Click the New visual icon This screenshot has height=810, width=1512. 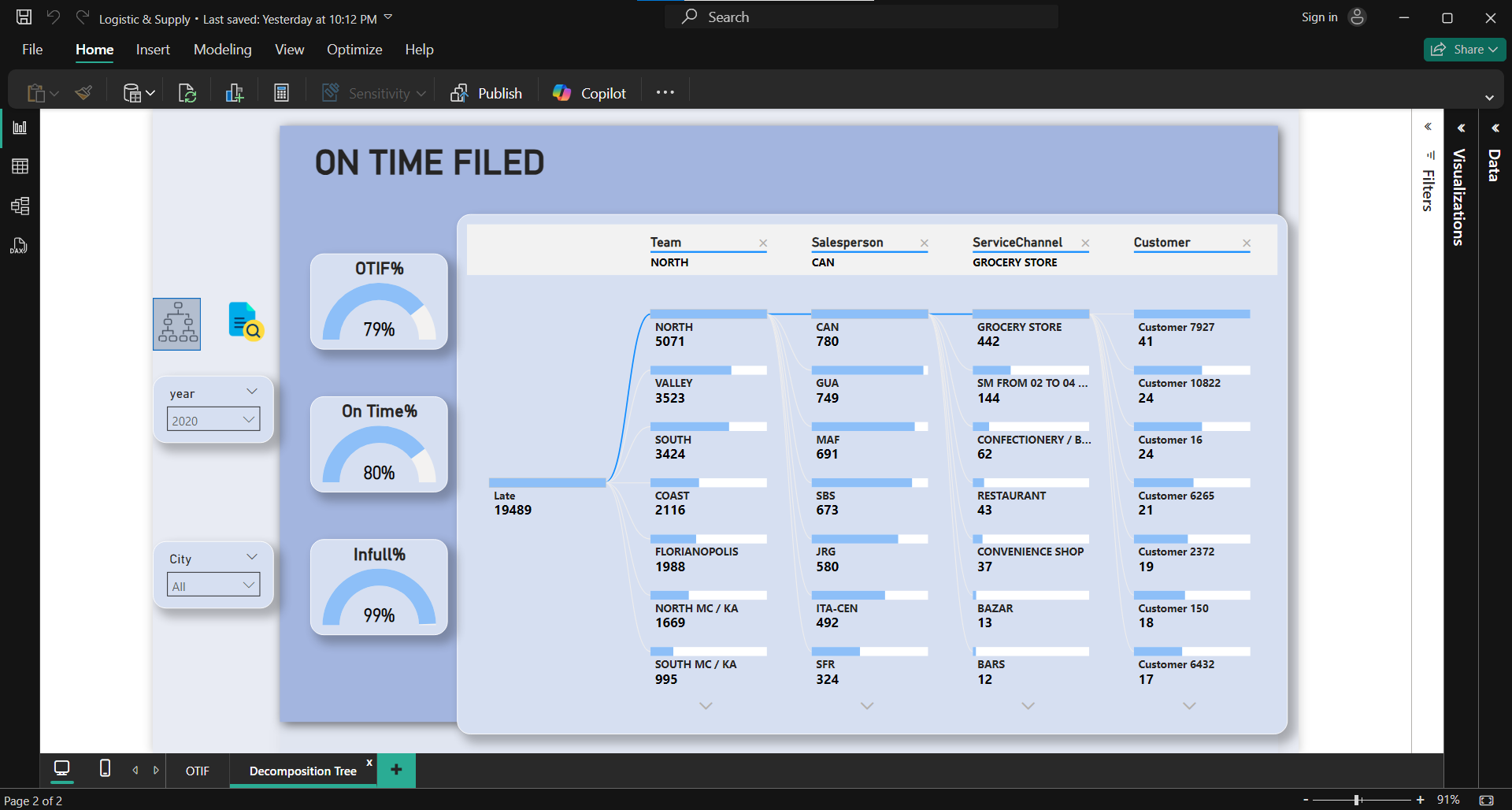(x=235, y=93)
